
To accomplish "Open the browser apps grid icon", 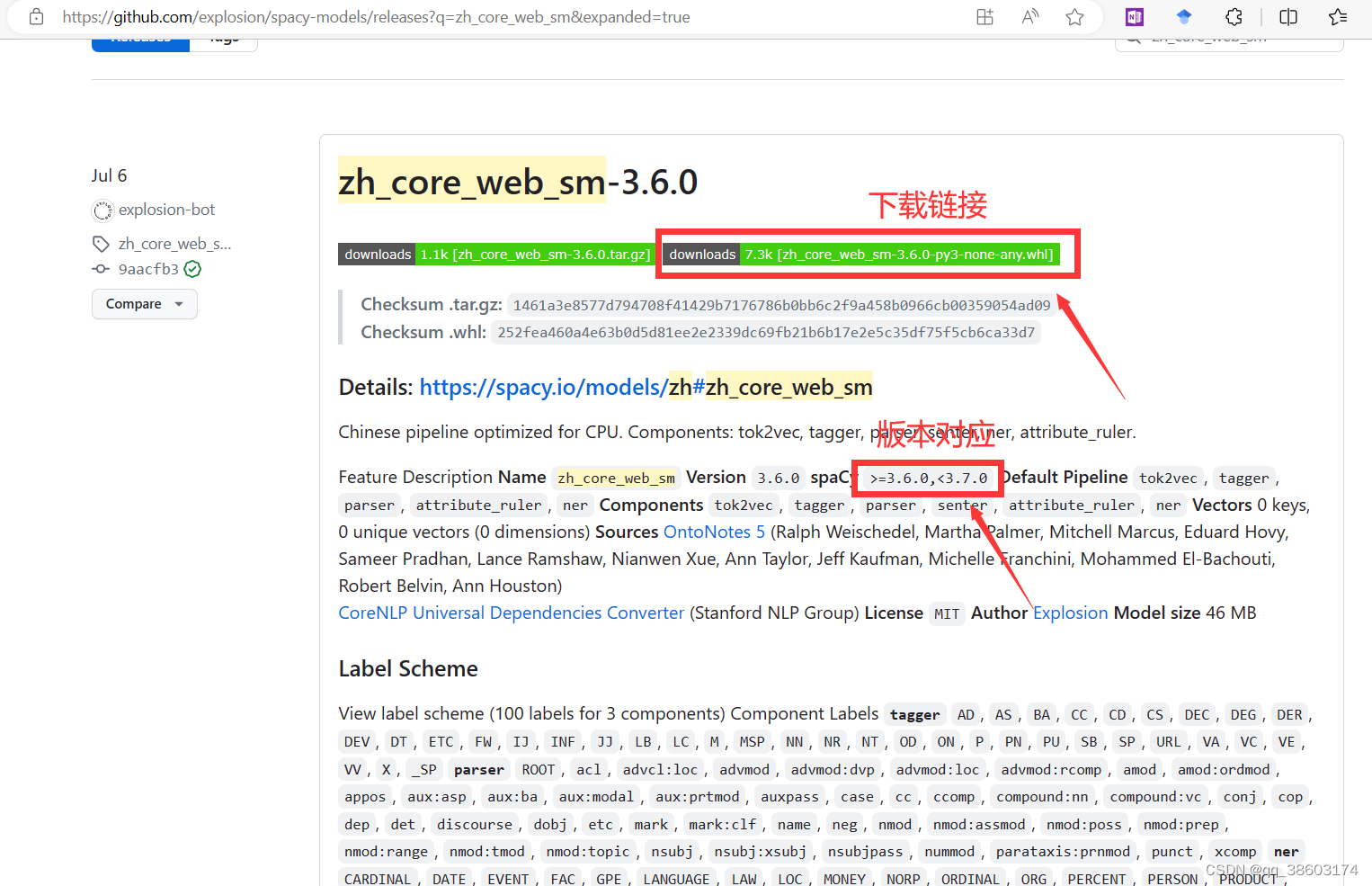I will coord(985,17).
